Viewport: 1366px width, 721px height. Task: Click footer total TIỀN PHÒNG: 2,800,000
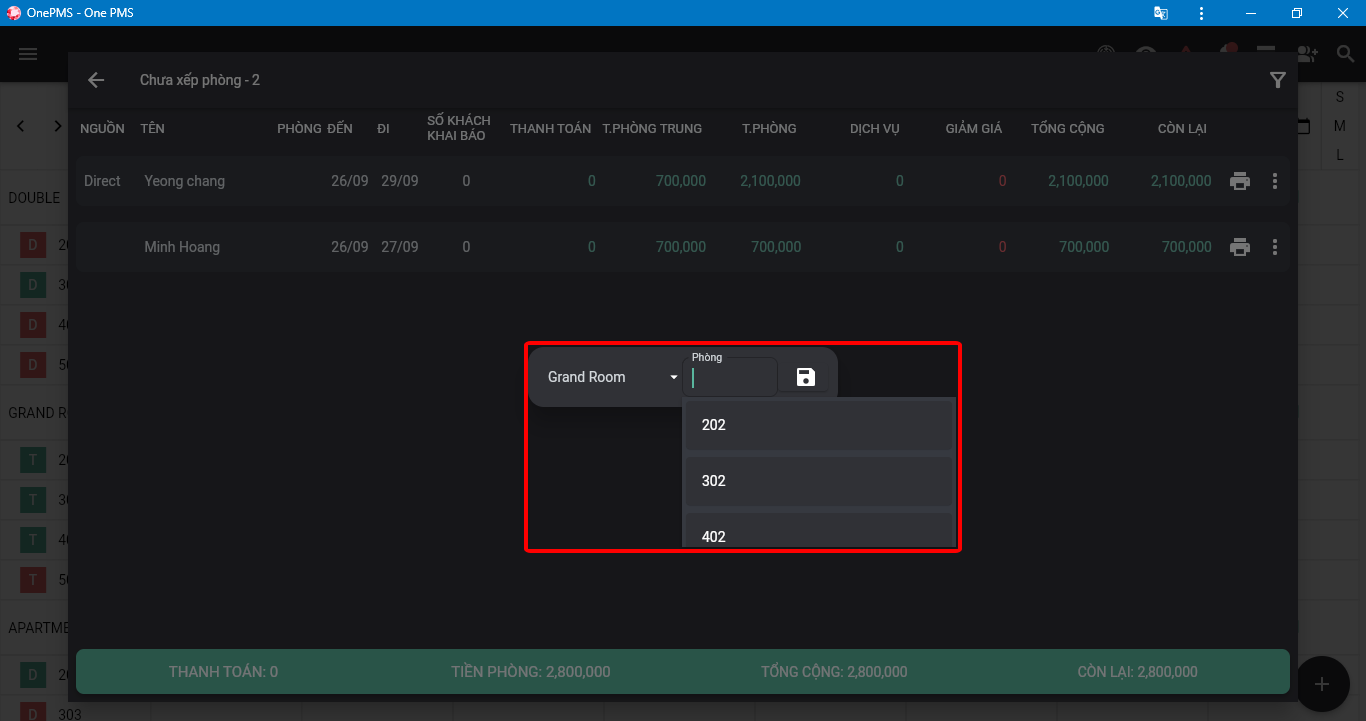531,672
